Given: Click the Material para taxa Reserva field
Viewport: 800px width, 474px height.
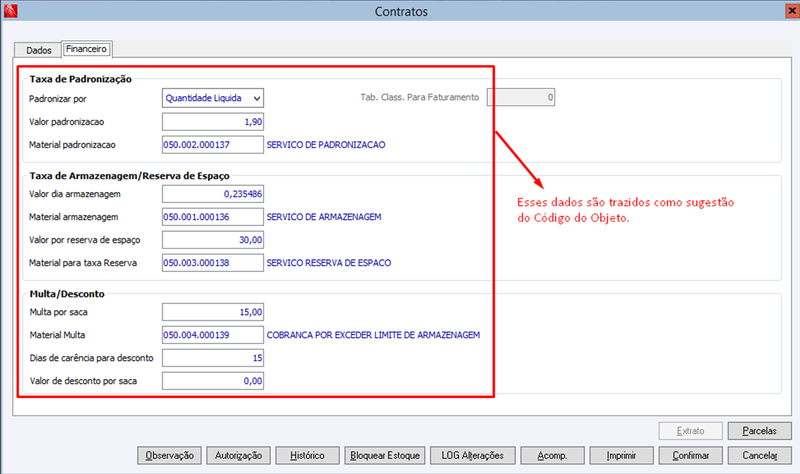Looking at the screenshot, I should (x=213, y=263).
